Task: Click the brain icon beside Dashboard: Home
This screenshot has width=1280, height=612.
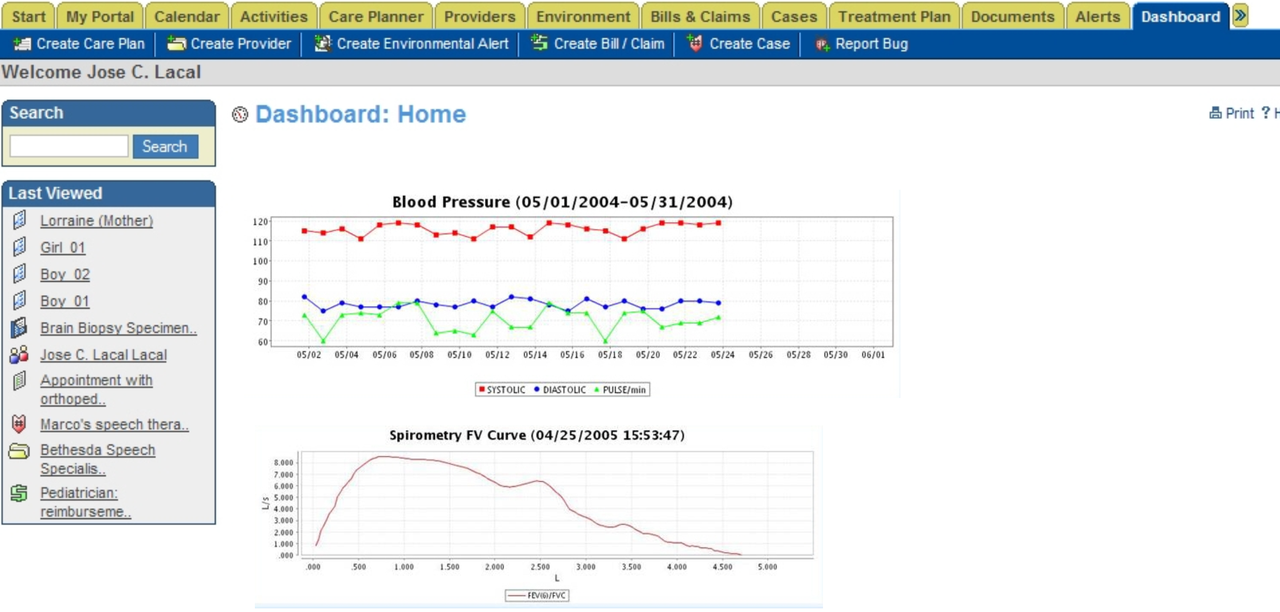Action: pyautogui.click(x=239, y=115)
